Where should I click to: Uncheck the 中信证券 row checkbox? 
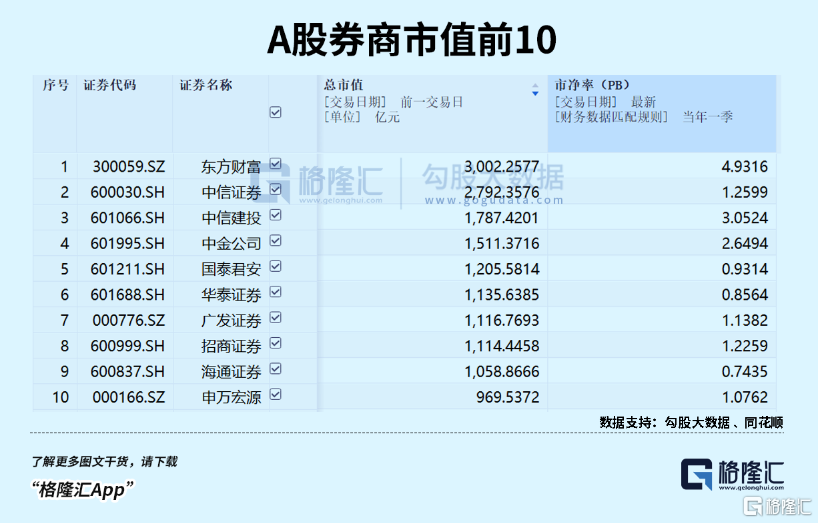tap(275, 189)
